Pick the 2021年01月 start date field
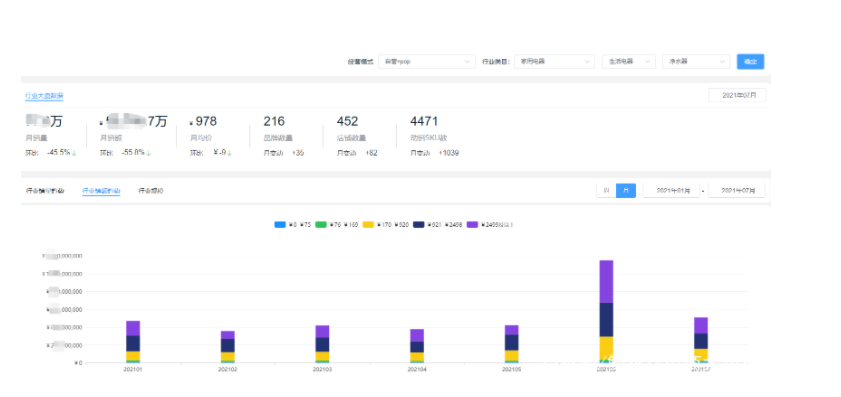The height and width of the screenshot is (397, 841). point(672,190)
